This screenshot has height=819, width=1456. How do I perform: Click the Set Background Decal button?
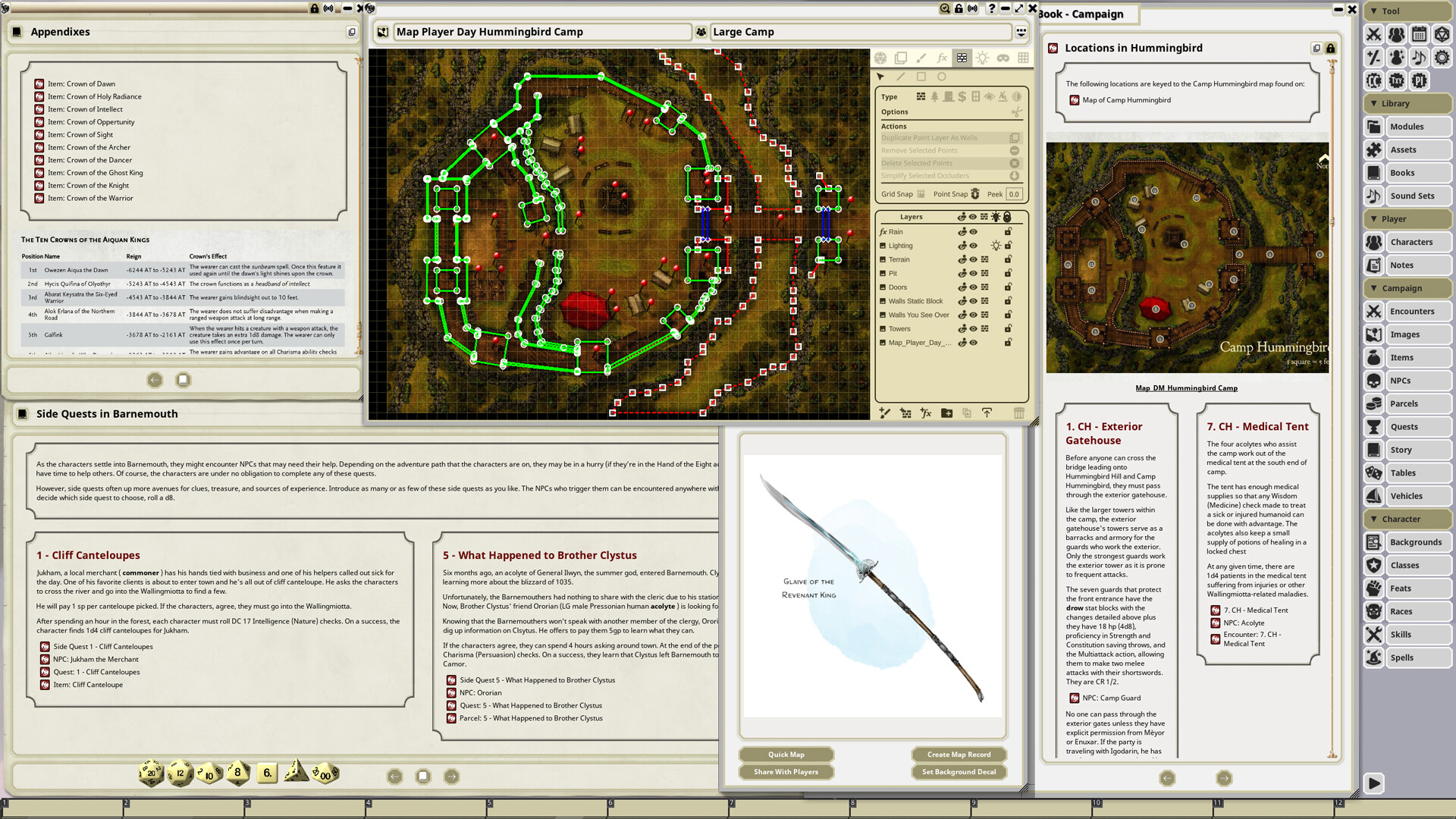(x=959, y=772)
